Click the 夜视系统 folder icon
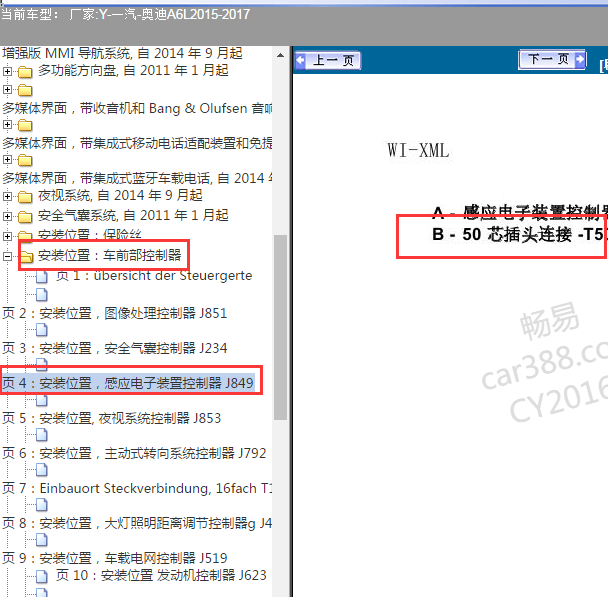This screenshot has width=608, height=597. (25, 197)
